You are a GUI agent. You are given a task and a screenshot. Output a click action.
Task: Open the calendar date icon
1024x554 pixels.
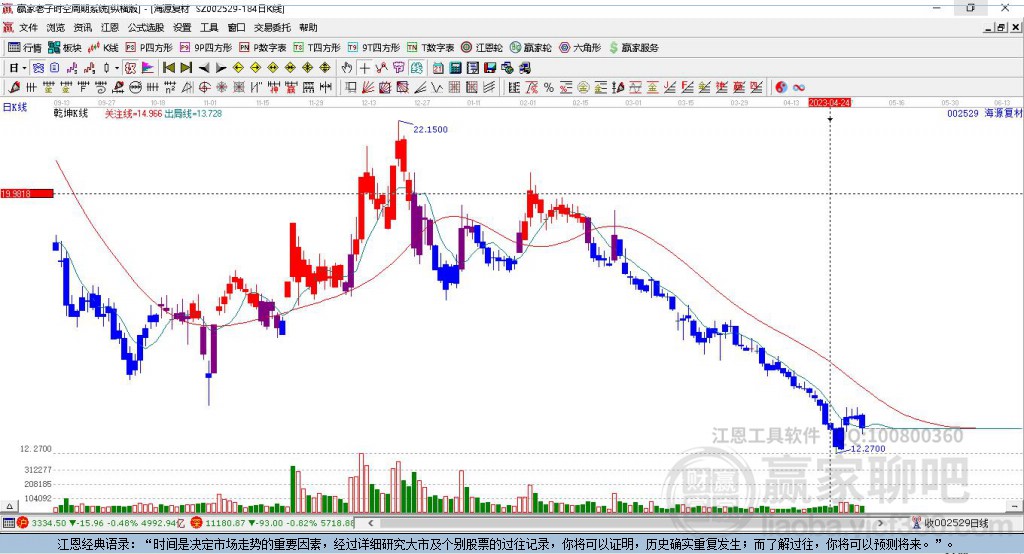tap(438, 68)
